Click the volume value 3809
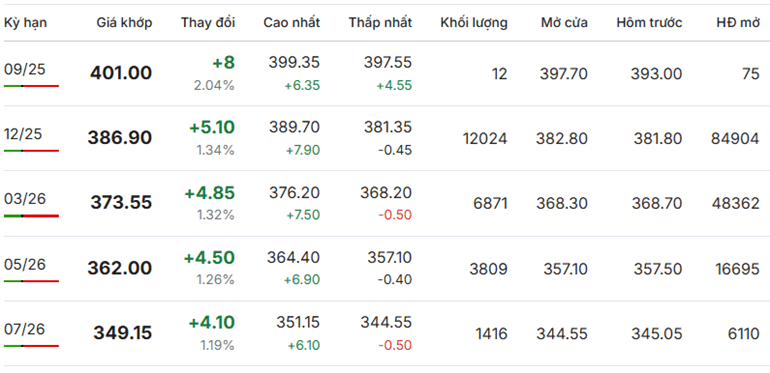 pos(489,269)
